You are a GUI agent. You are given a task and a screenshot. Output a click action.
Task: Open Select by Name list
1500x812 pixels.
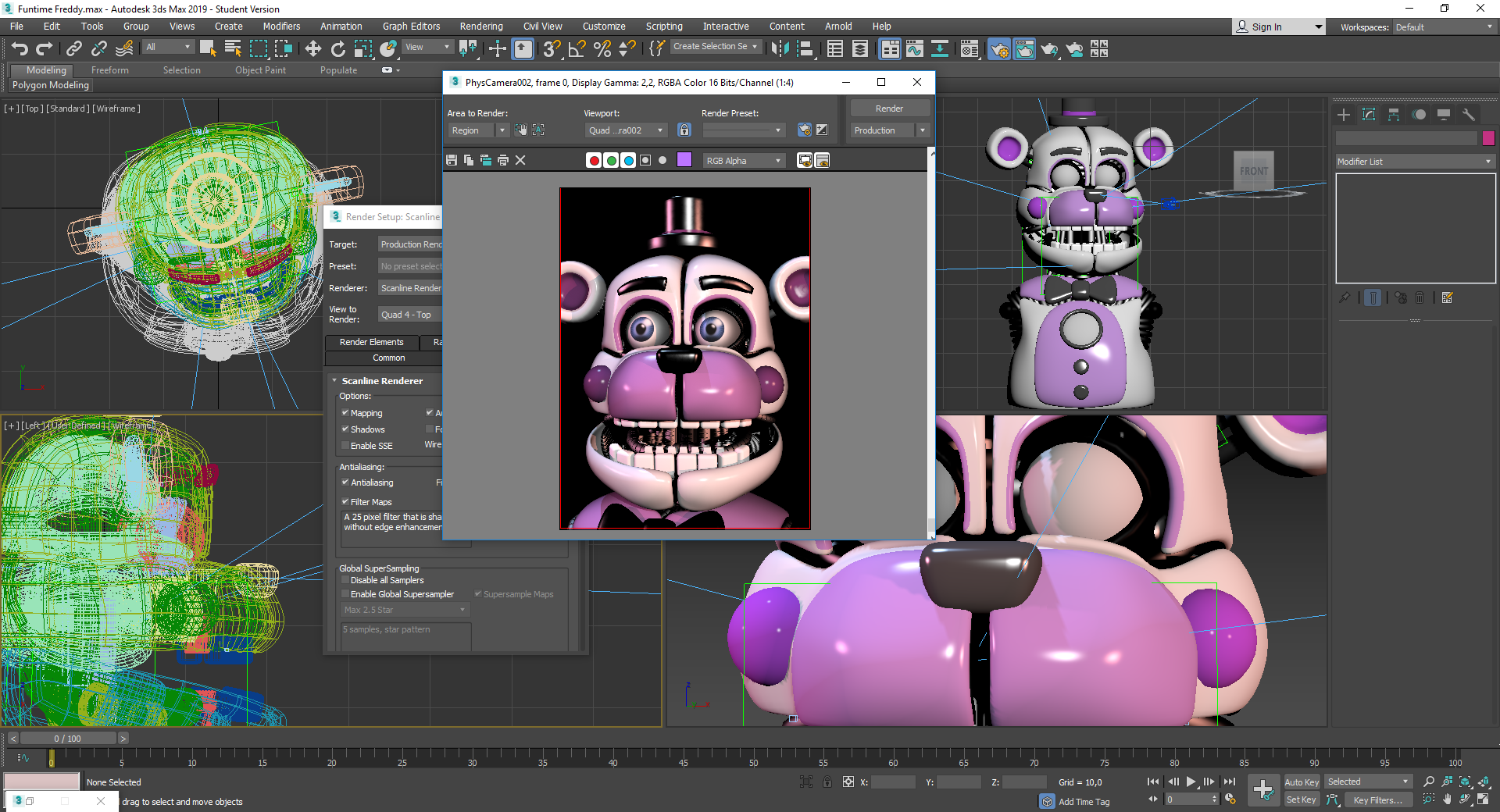[x=233, y=49]
